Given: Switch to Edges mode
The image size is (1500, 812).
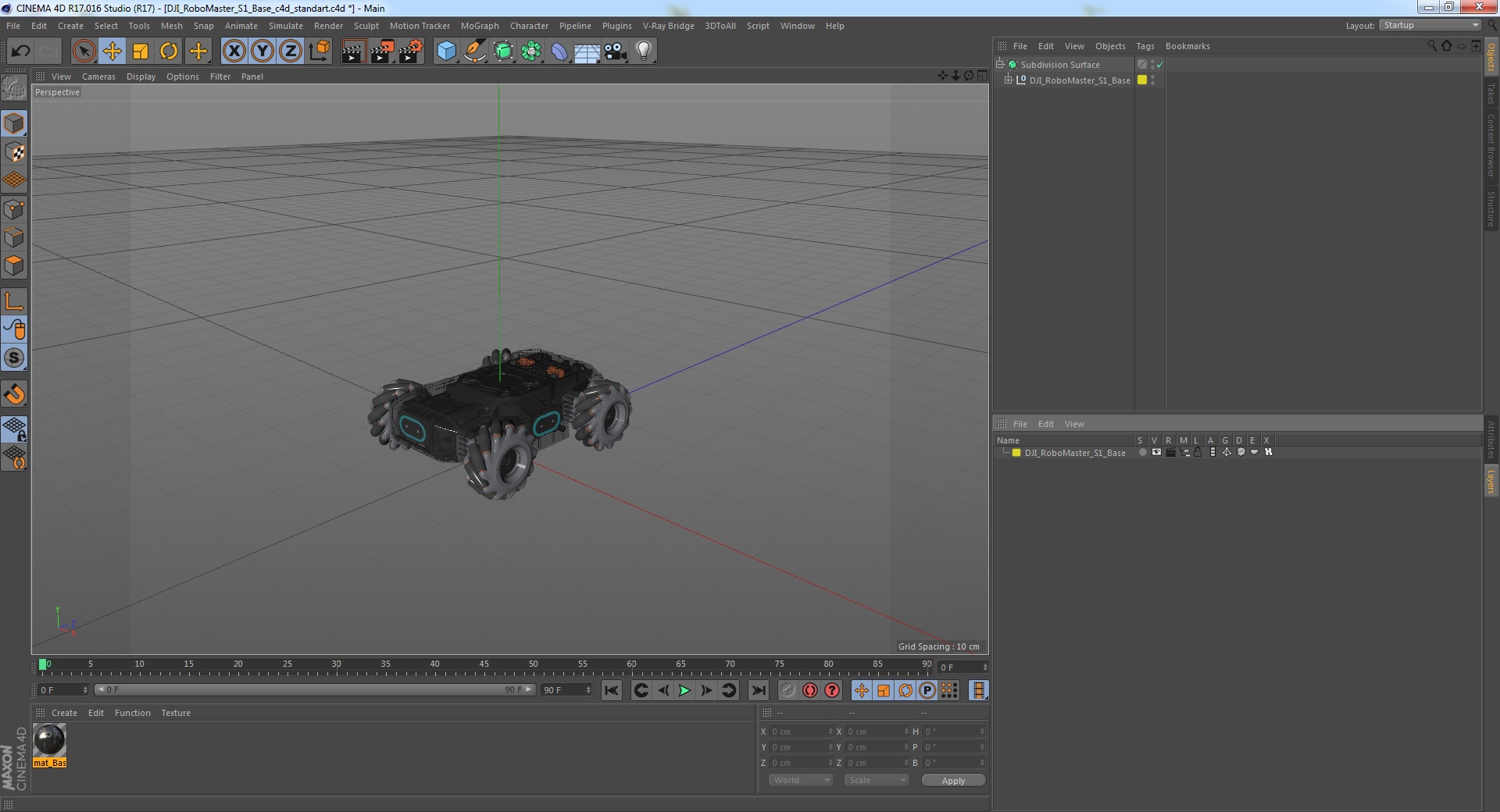Looking at the screenshot, I should point(14,237).
